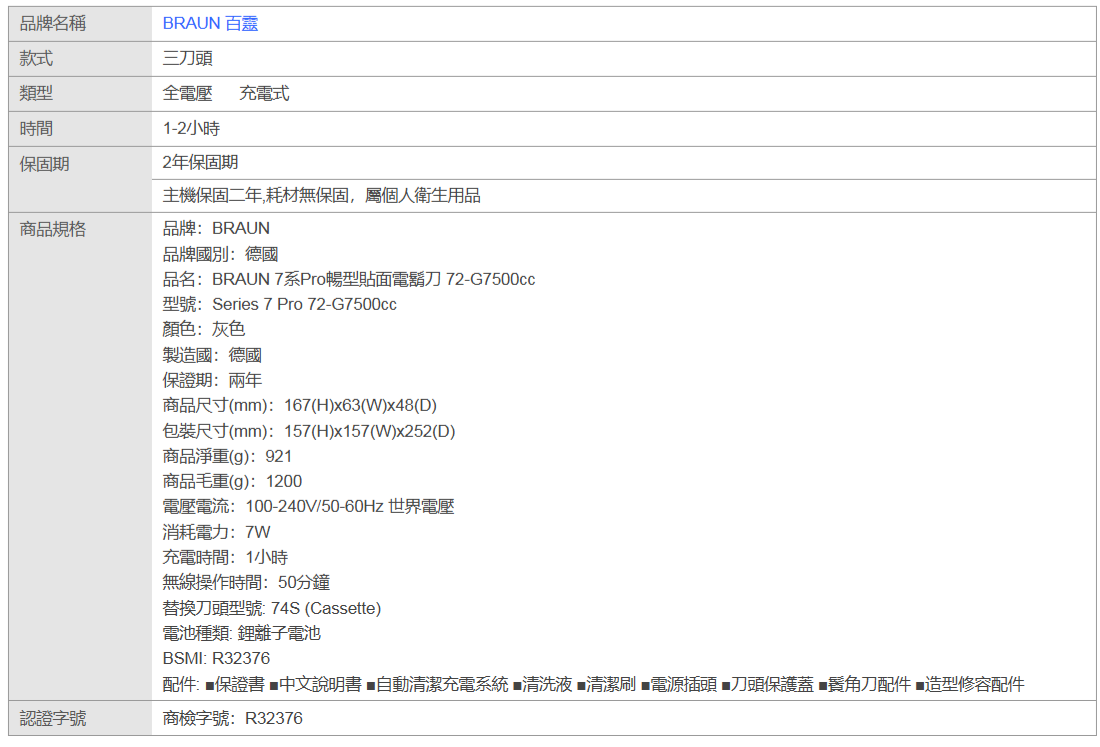Open the BRAUN 百靈 brand link

pyautogui.click(x=210, y=23)
